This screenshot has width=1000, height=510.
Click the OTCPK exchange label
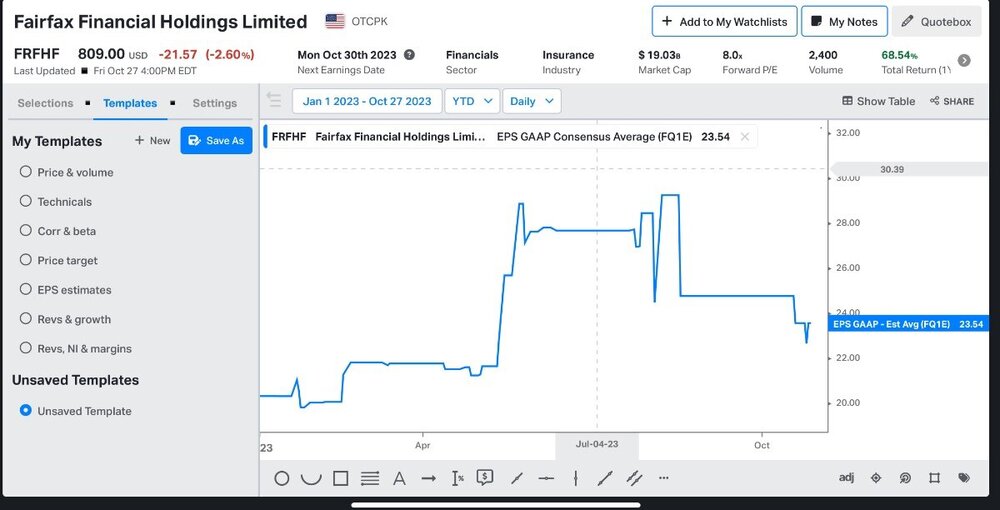[369, 22]
